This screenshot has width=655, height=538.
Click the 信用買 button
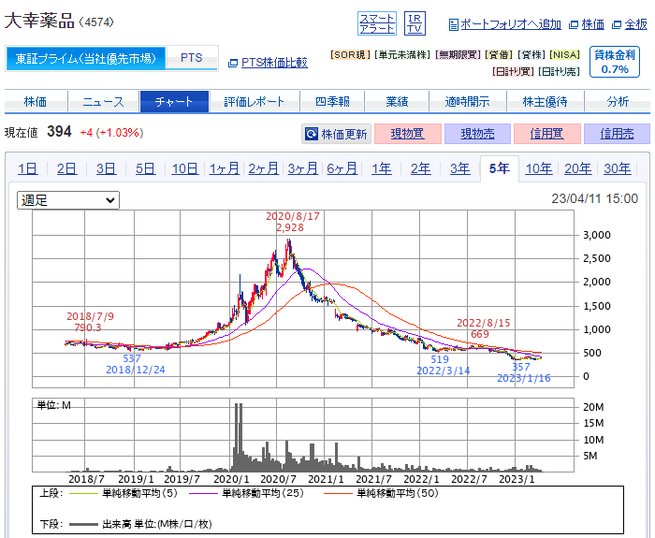click(547, 134)
